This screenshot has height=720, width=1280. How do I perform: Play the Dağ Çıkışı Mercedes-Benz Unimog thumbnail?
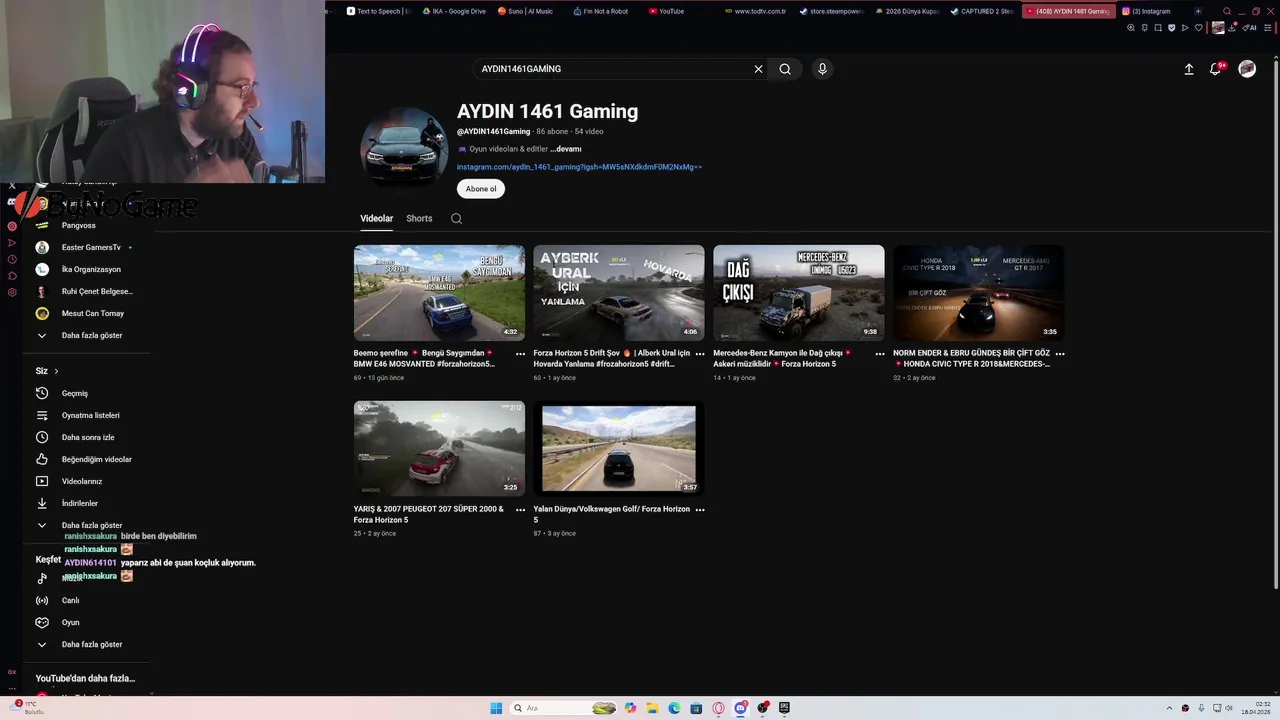tap(799, 293)
